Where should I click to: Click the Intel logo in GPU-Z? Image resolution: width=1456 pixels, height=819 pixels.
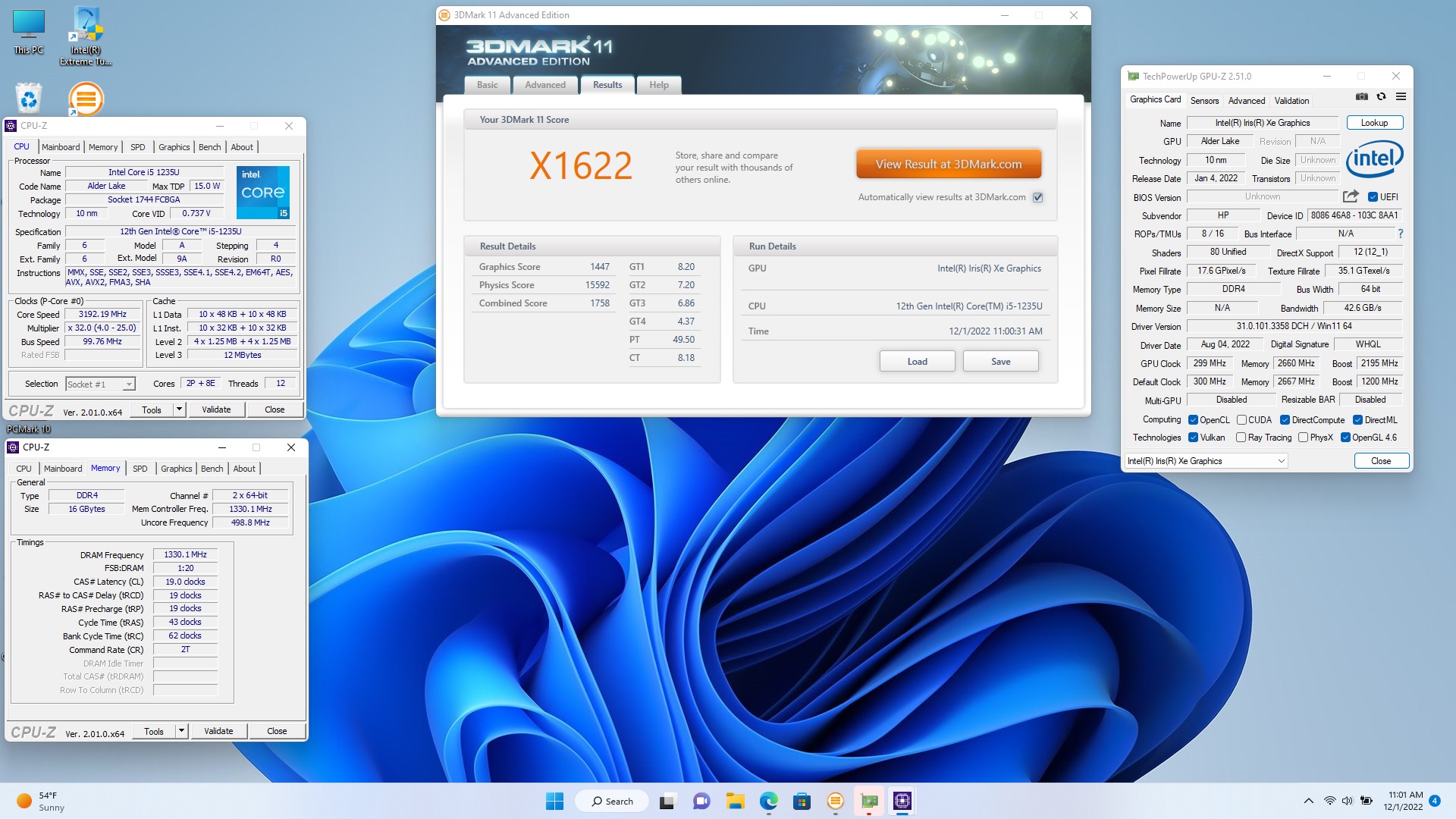click(1374, 158)
